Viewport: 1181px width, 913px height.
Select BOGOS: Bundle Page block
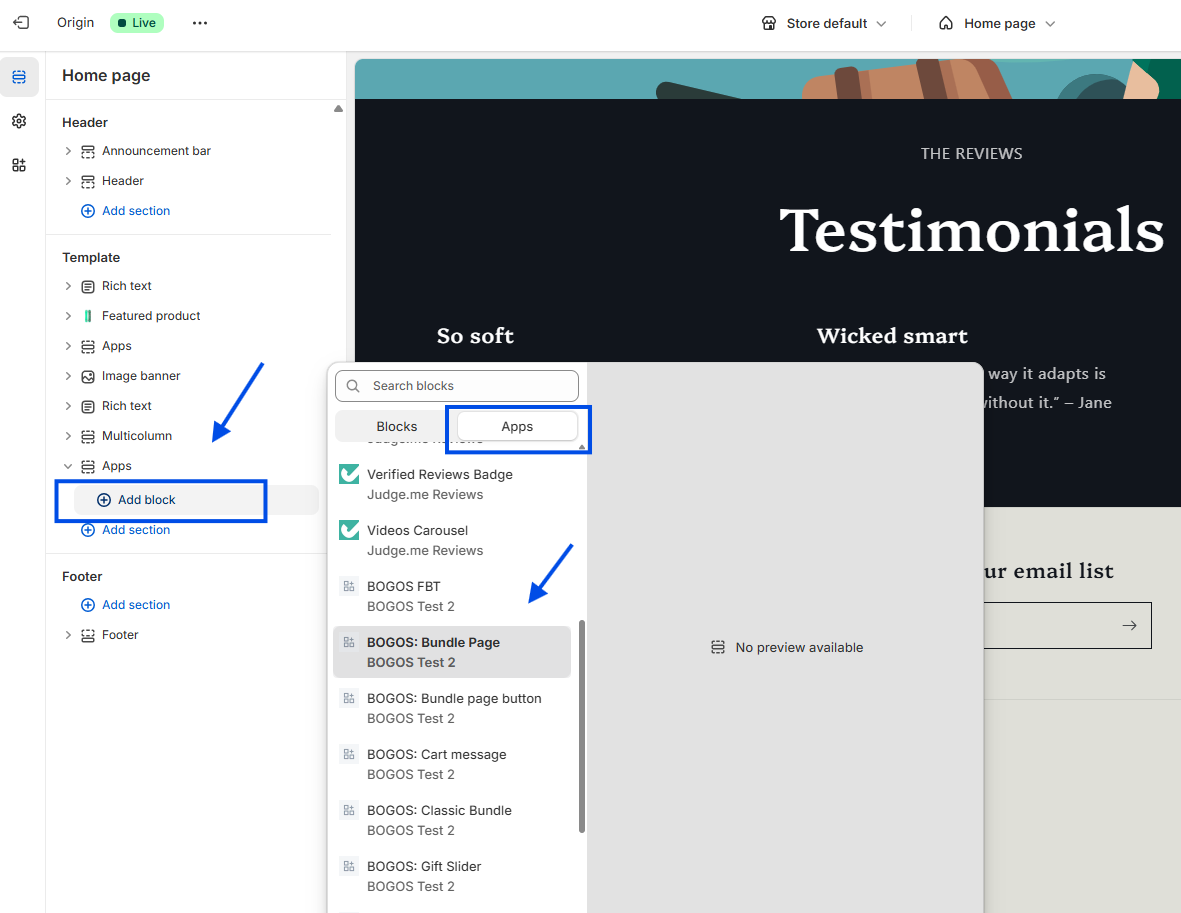(x=452, y=652)
